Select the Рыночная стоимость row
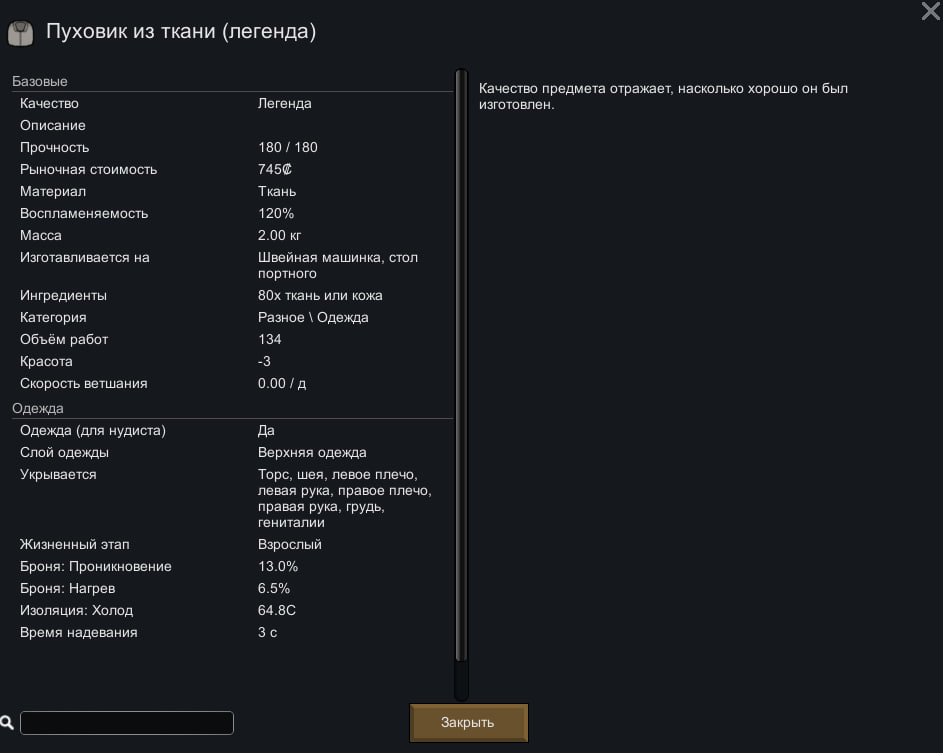Image resolution: width=943 pixels, height=753 pixels. [233, 170]
